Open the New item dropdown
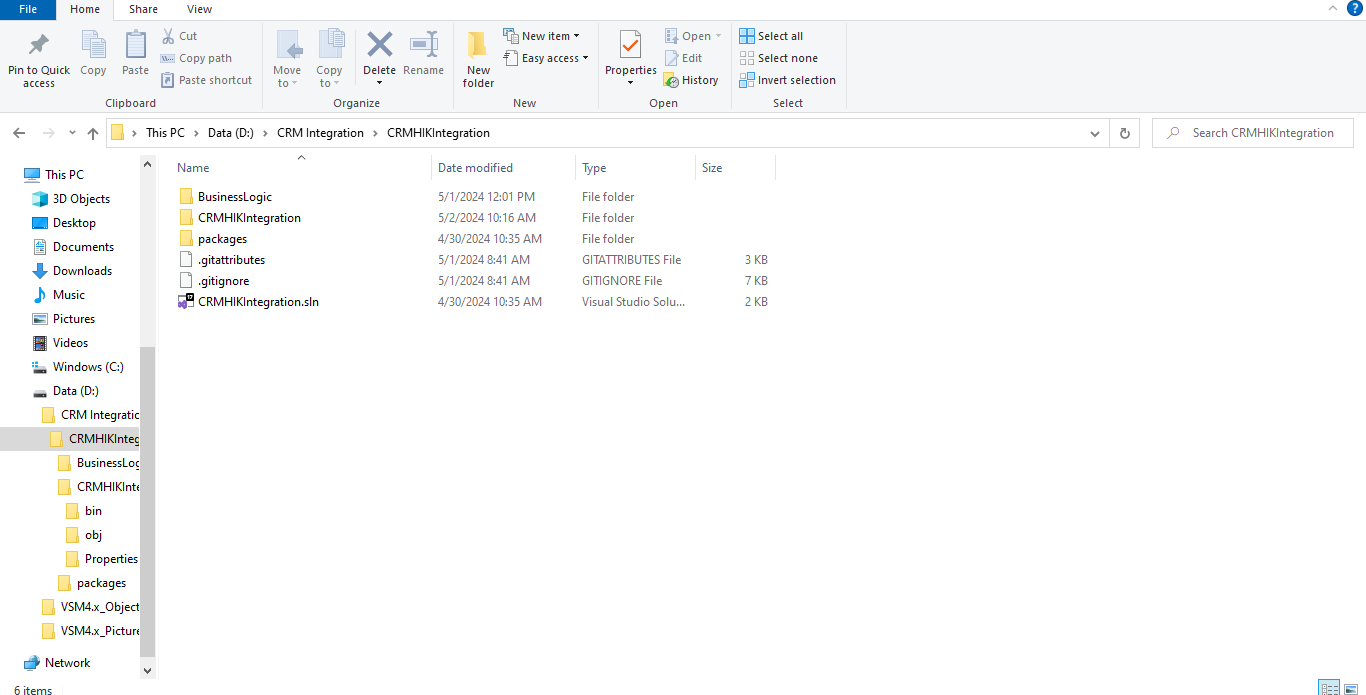Image resolution: width=1366 pixels, height=695 pixels. point(541,36)
